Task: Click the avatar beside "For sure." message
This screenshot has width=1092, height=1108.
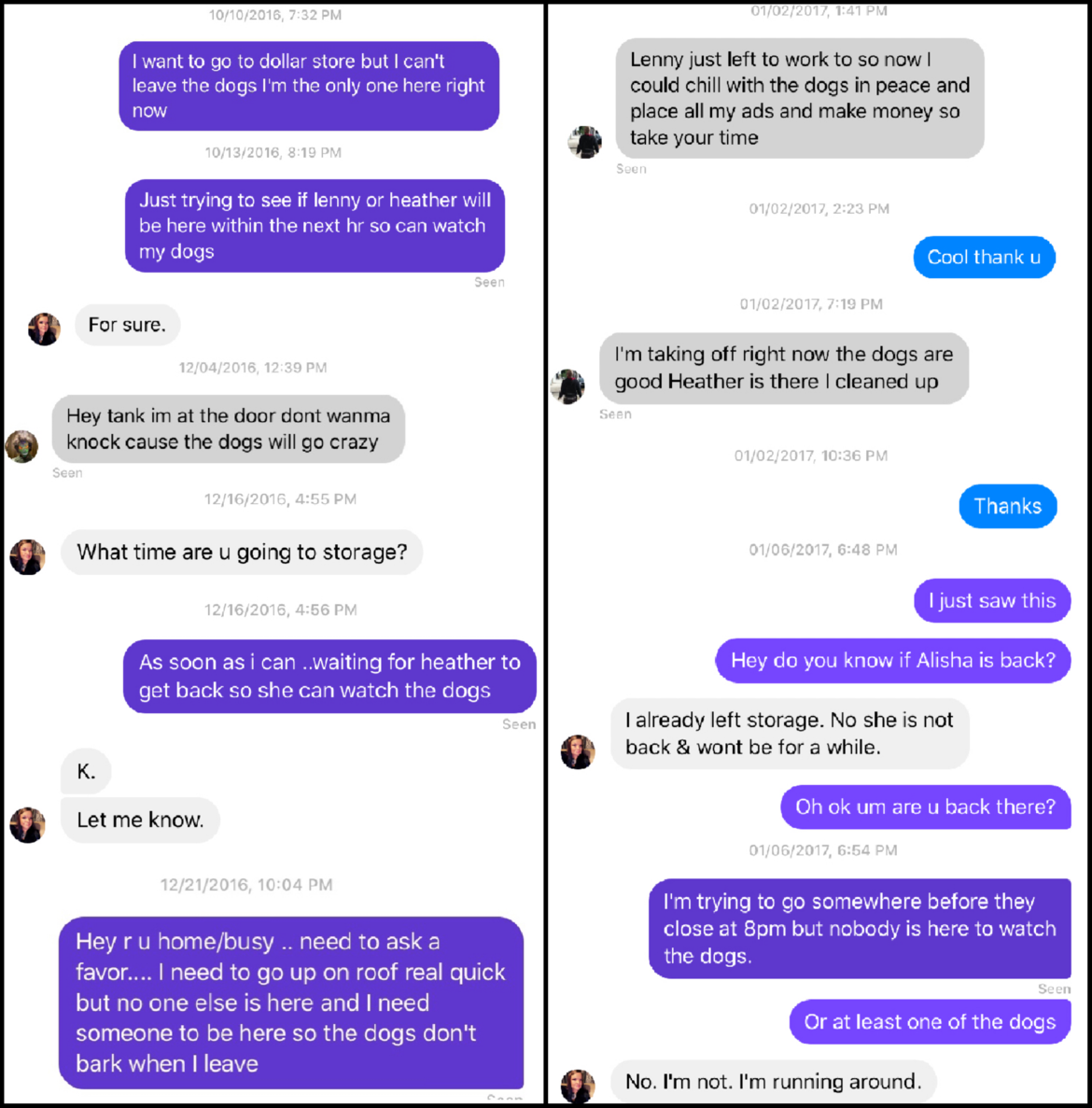Action: [44, 329]
